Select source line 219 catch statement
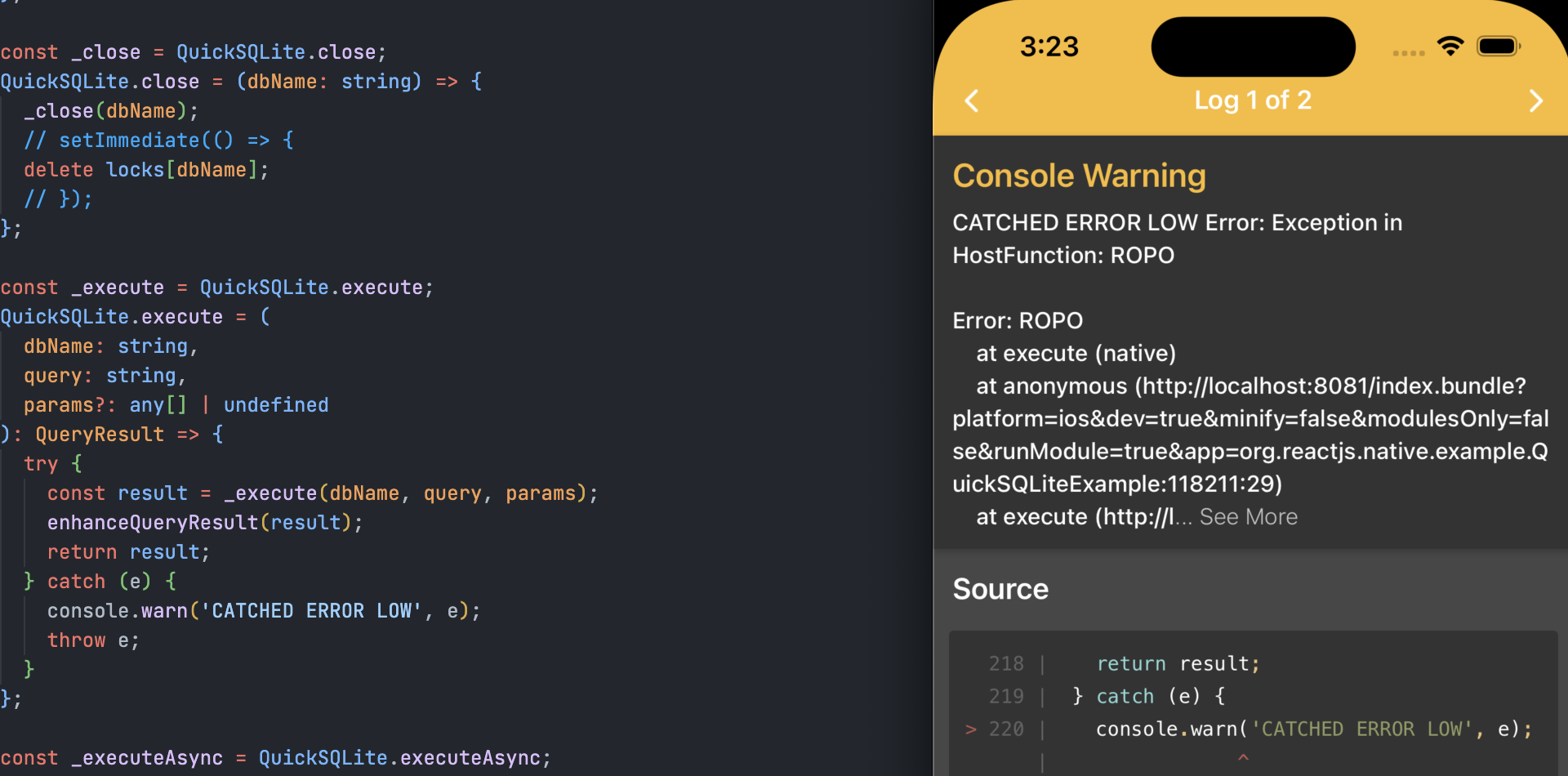Viewport: 1568px width, 776px height. pyautogui.click(x=1149, y=696)
